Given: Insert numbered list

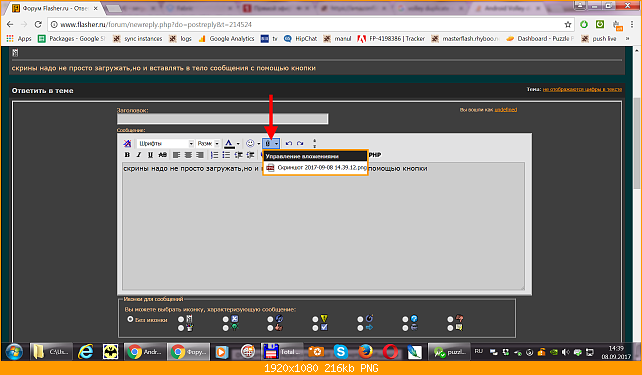Looking at the screenshot, I should point(214,155).
